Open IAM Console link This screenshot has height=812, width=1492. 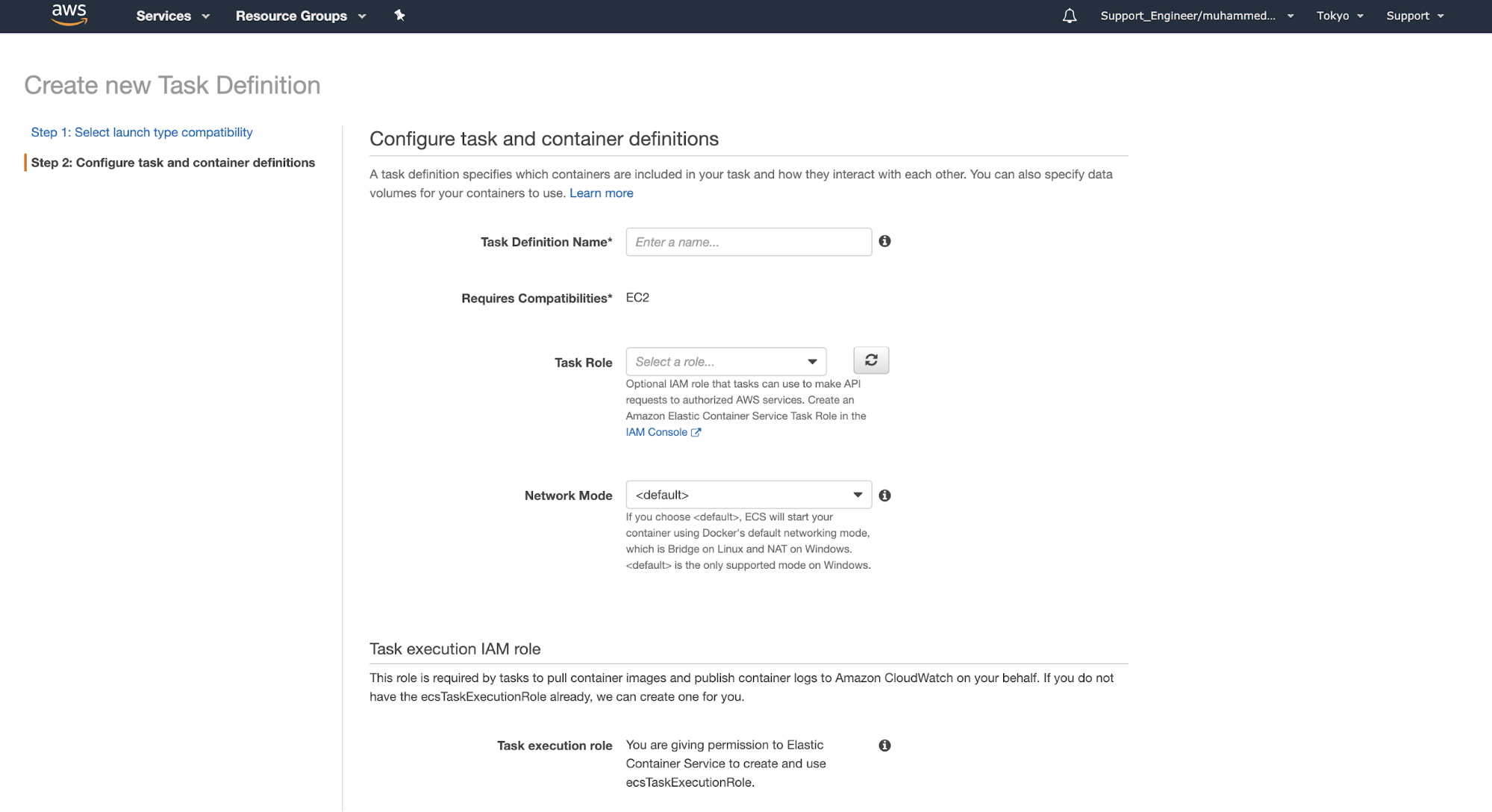[x=657, y=431]
